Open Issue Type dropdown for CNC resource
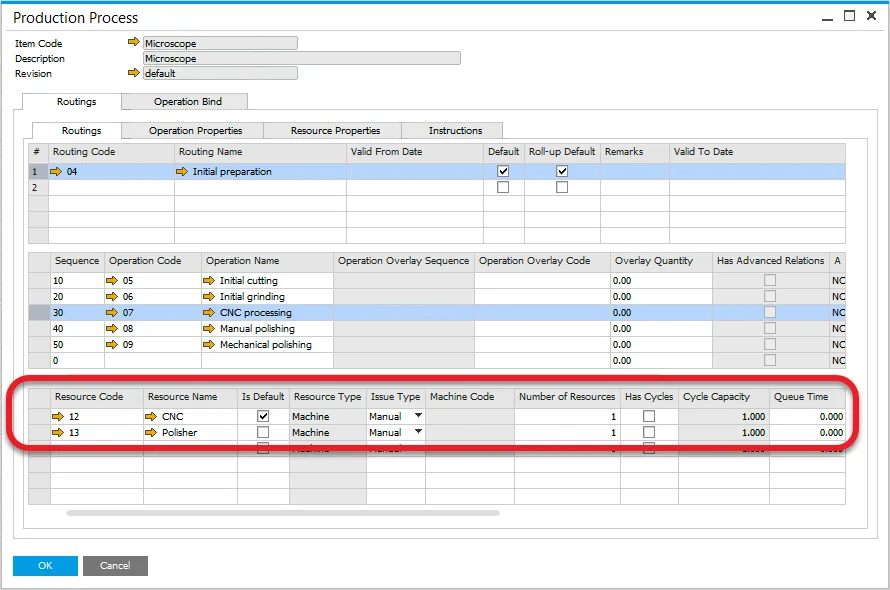This screenshot has height=590, width=890. coord(418,416)
